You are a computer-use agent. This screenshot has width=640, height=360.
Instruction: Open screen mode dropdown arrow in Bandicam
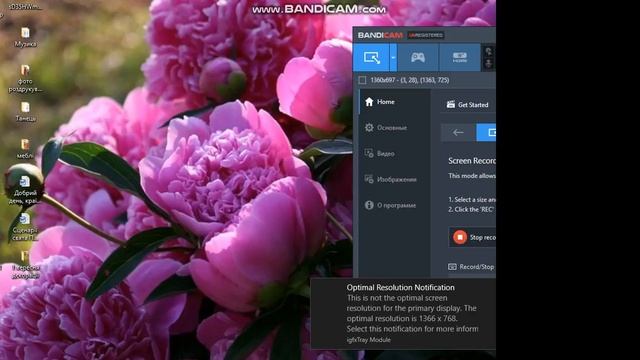click(x=393, y=58)
